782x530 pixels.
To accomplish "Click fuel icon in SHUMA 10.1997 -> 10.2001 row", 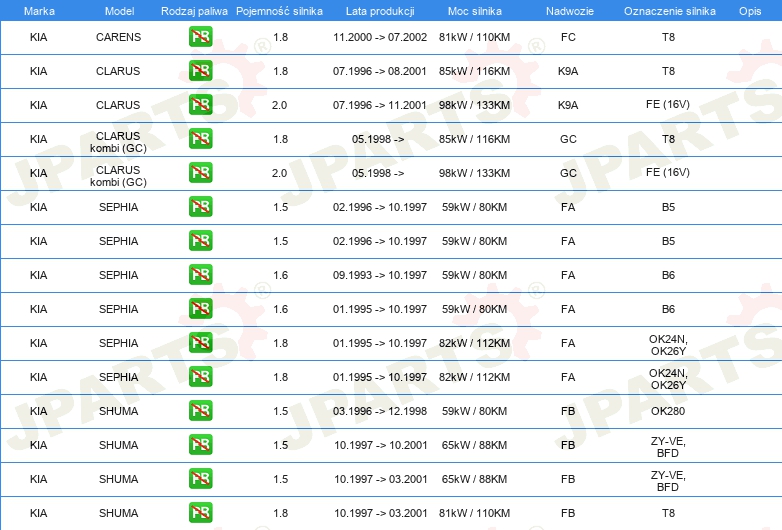I will pyautogui.click(x=200, y=445).
